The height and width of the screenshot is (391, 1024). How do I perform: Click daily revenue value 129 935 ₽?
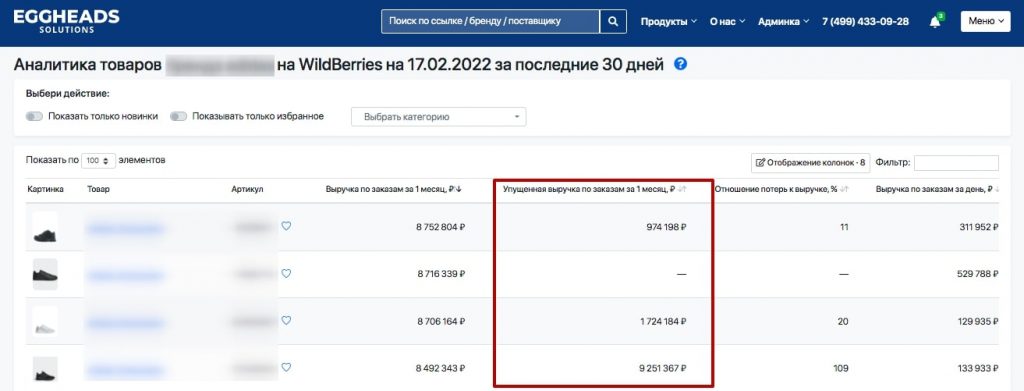click(978, 321)
